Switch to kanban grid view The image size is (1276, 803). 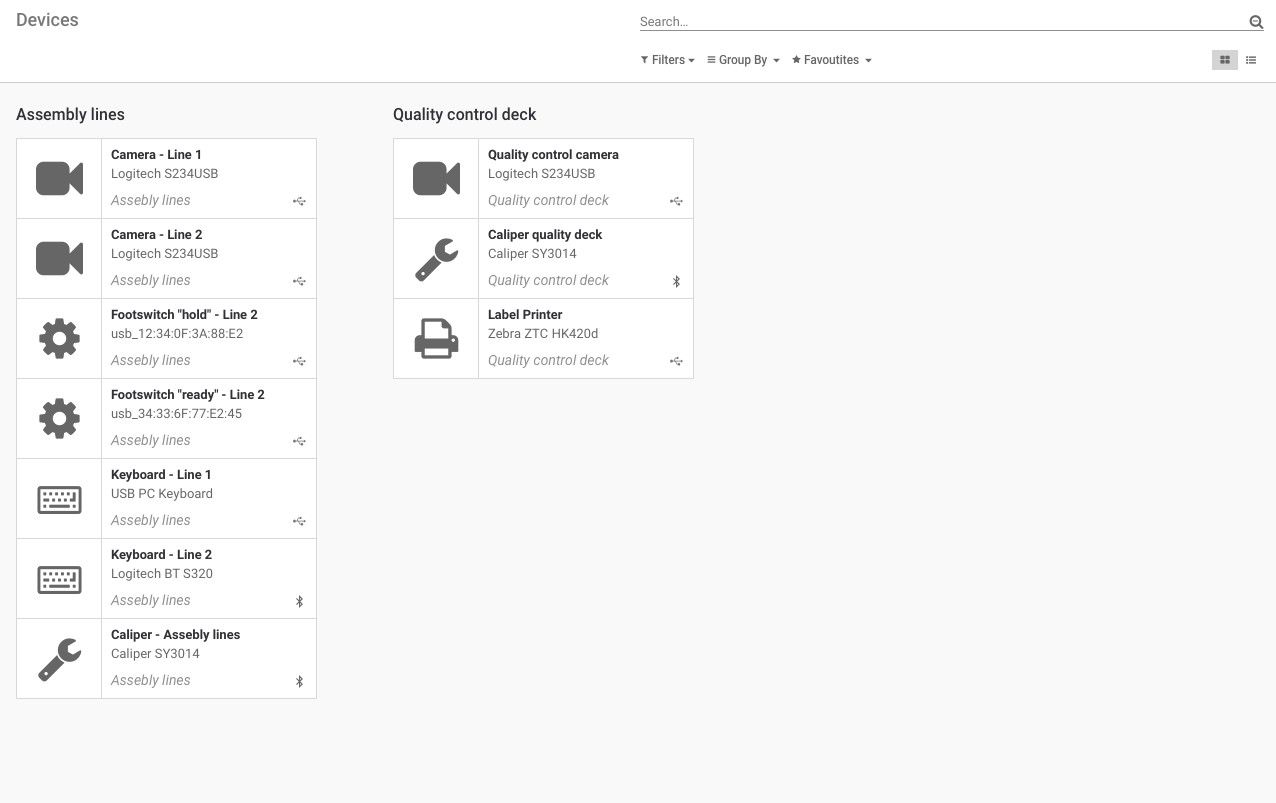pyautogui.click(x=1224, y=60)
